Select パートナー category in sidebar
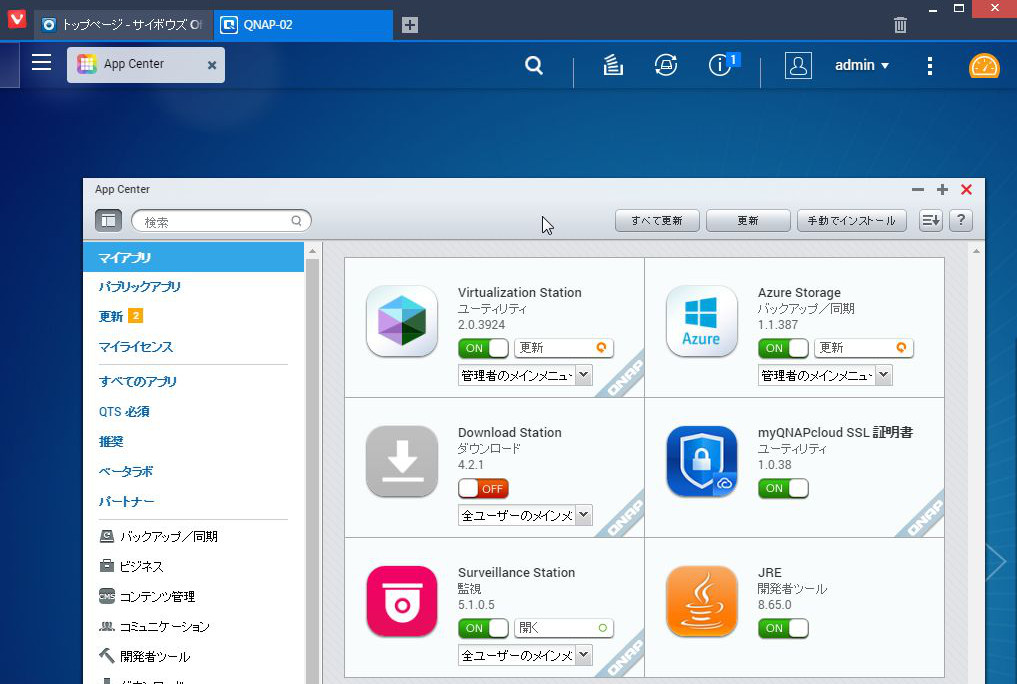Image resolution: width=1017 pixels, height=684 pixels. 126,501
